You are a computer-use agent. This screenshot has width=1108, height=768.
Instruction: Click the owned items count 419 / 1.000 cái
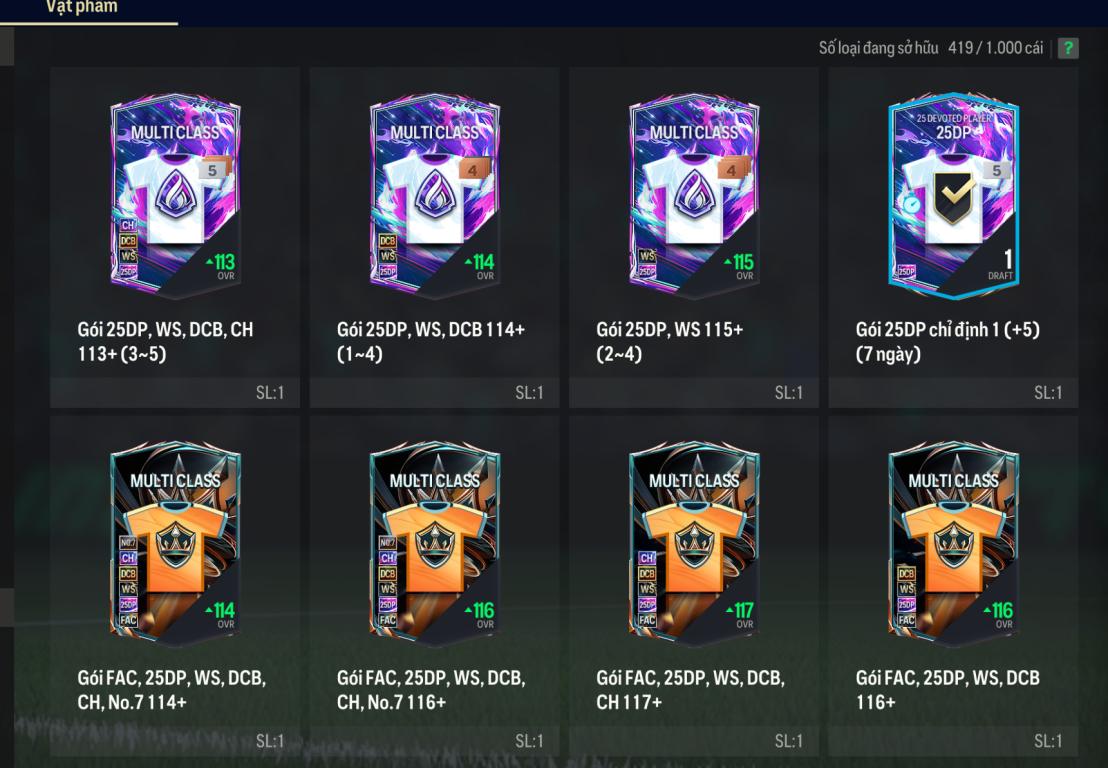coord(995,48)
